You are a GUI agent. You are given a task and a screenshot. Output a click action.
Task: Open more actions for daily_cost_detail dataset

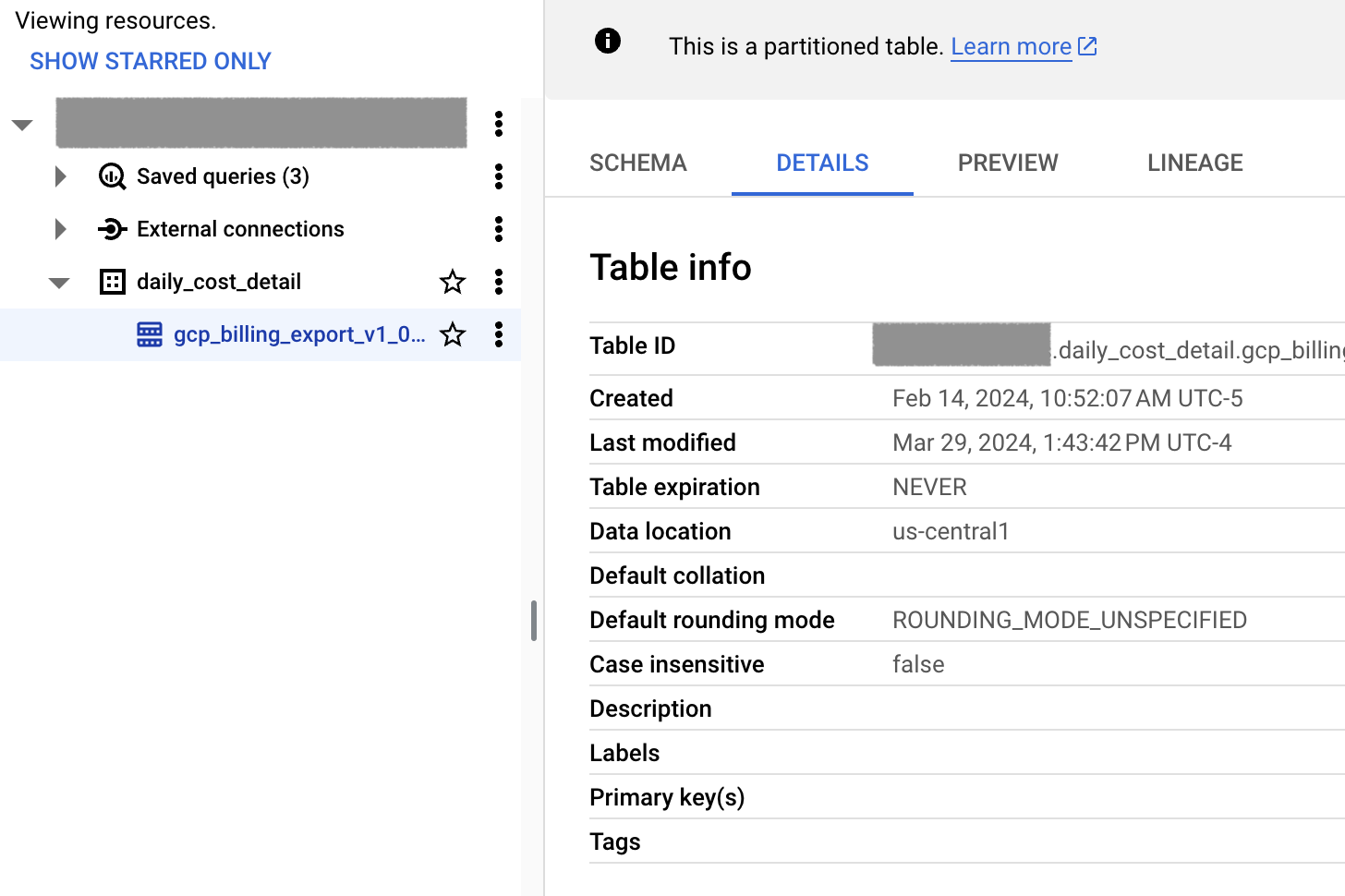[499, 282]
